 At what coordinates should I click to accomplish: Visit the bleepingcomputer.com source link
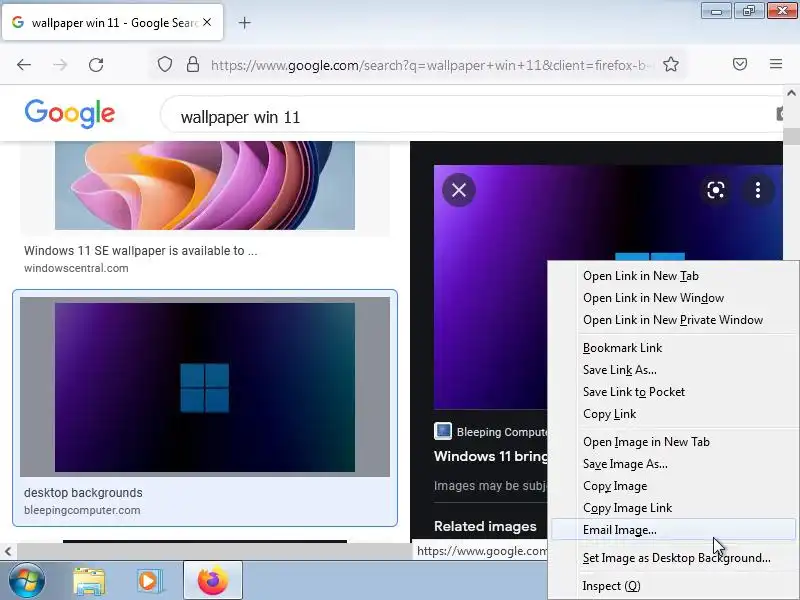click(82, 510)
